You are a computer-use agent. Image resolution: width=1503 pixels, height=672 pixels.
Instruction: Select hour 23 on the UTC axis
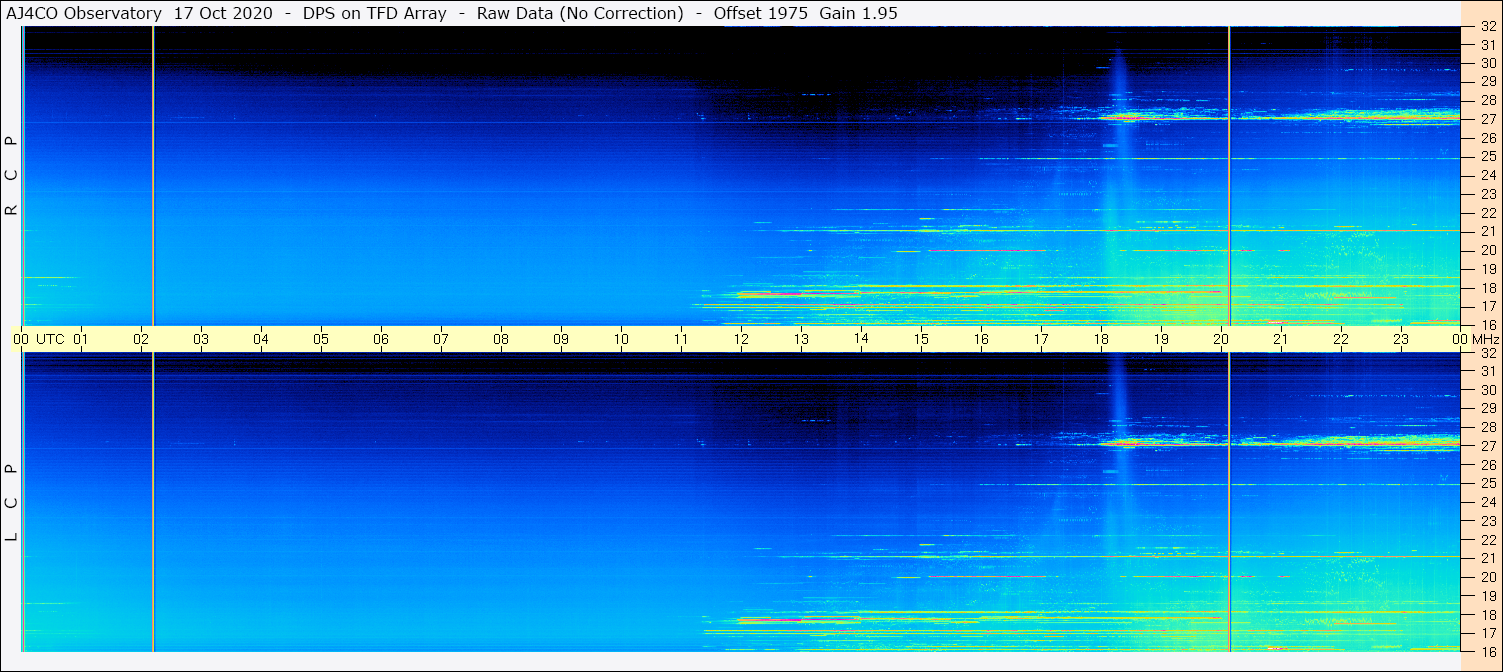[x=1401, y=339]
